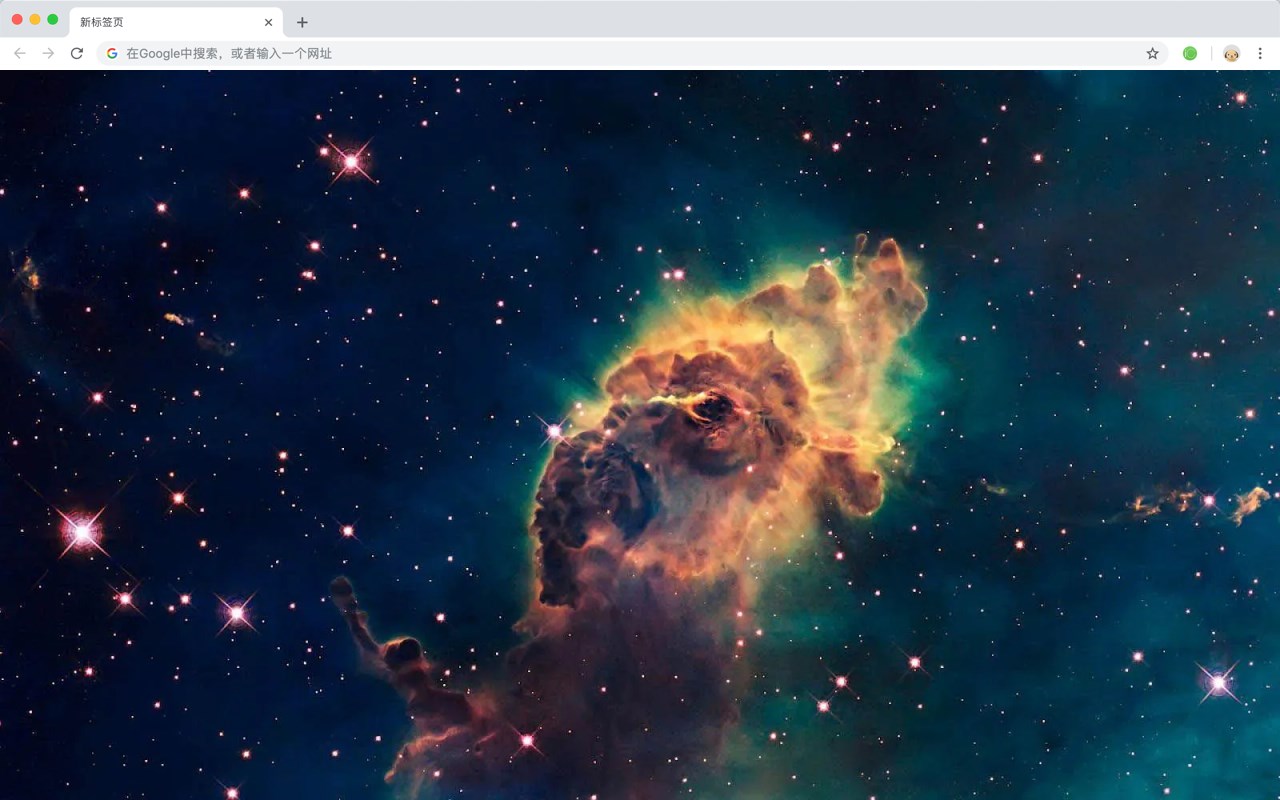Minimize the window with the yellow button
This screenshot has width=1280, height=800.
click(x=35, y=19)
